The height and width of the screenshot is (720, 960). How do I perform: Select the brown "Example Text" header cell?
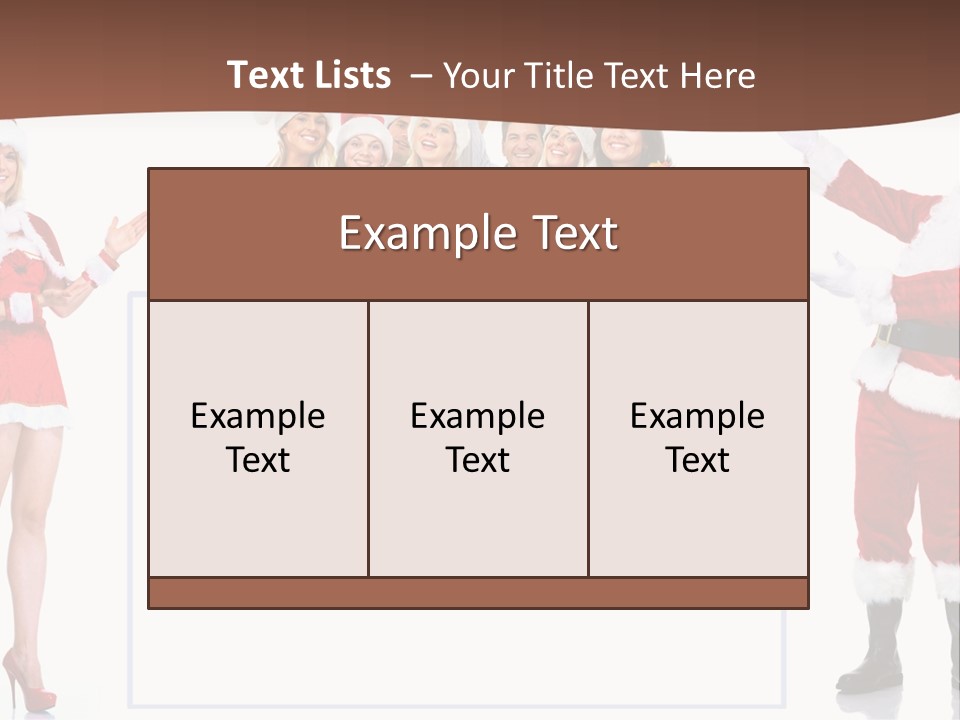point(478,234)
